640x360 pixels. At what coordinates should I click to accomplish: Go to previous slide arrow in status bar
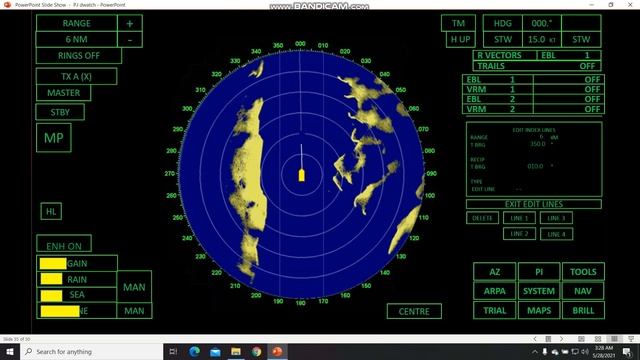coord(535,339)
